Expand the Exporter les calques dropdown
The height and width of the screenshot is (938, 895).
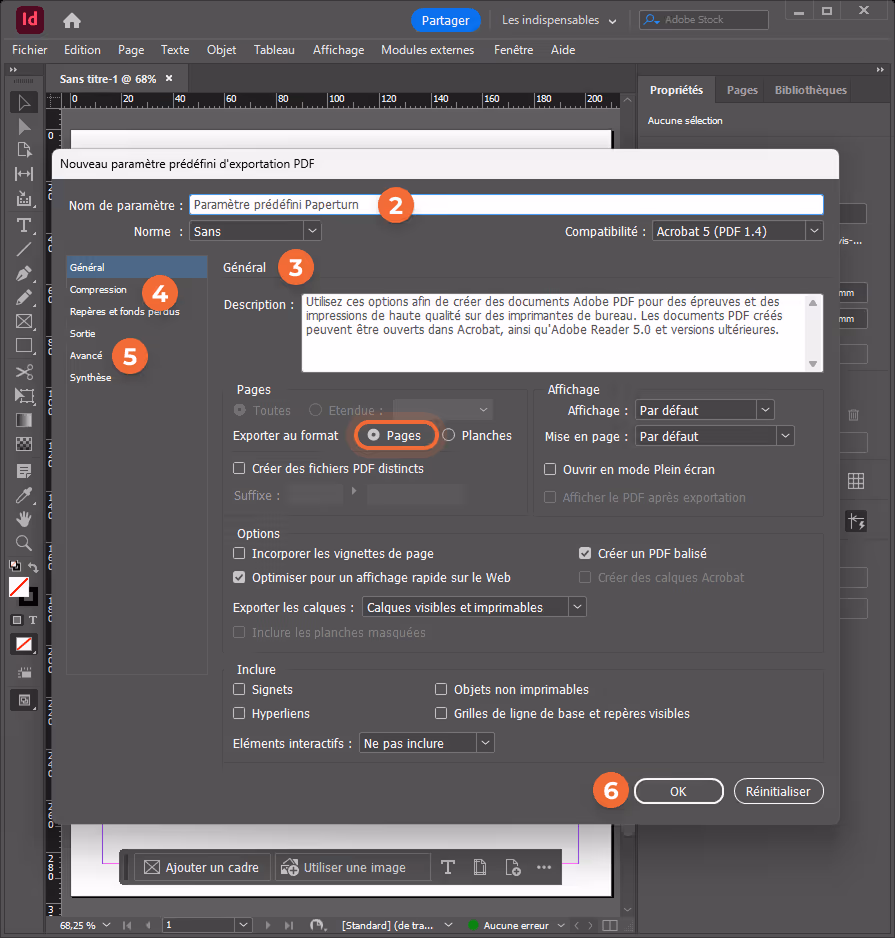tap(474, 607)
